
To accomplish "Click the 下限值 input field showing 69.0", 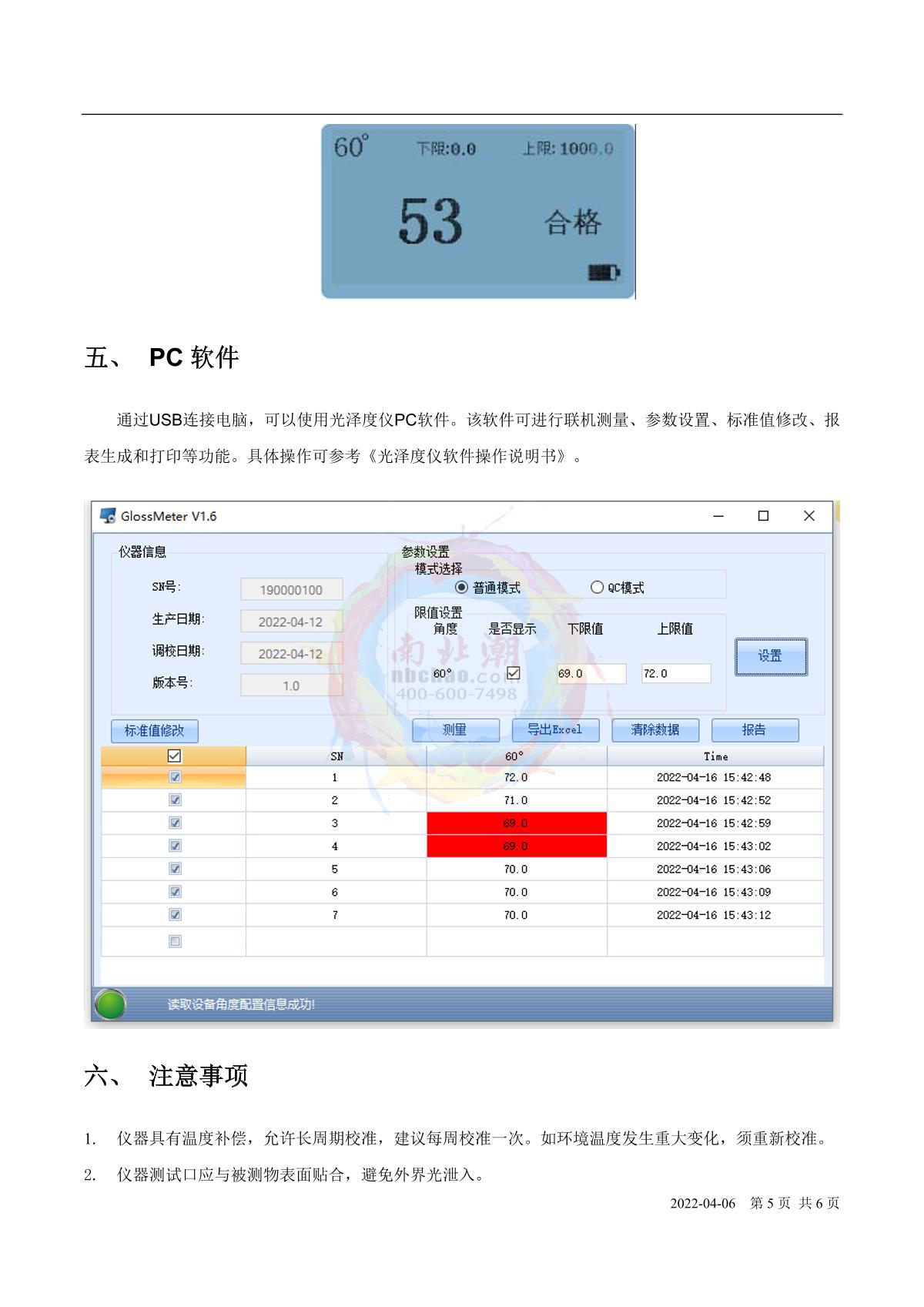I will (x=591, y=674).
